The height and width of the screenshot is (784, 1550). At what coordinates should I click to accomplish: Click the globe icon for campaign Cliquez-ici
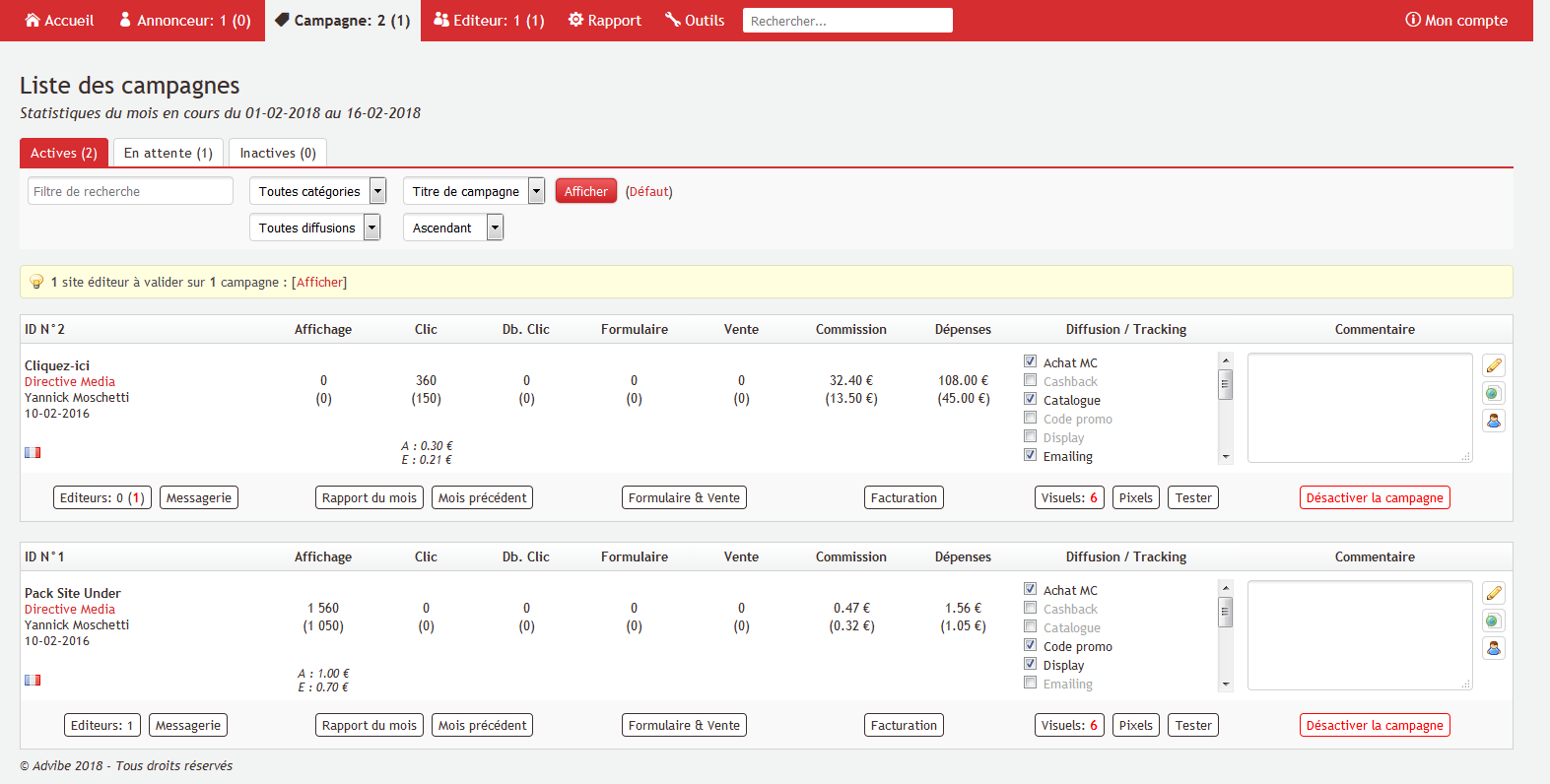(x=1494, y=393)
